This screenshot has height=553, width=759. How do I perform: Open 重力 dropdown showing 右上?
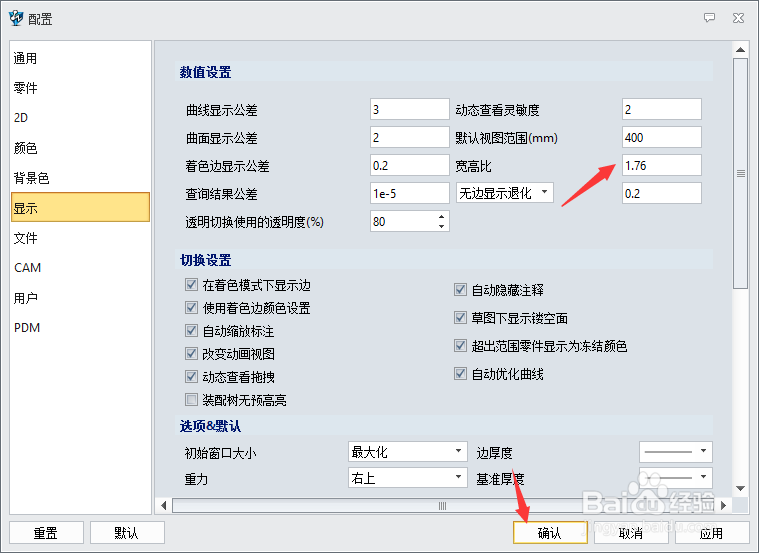tap(408, 477)
